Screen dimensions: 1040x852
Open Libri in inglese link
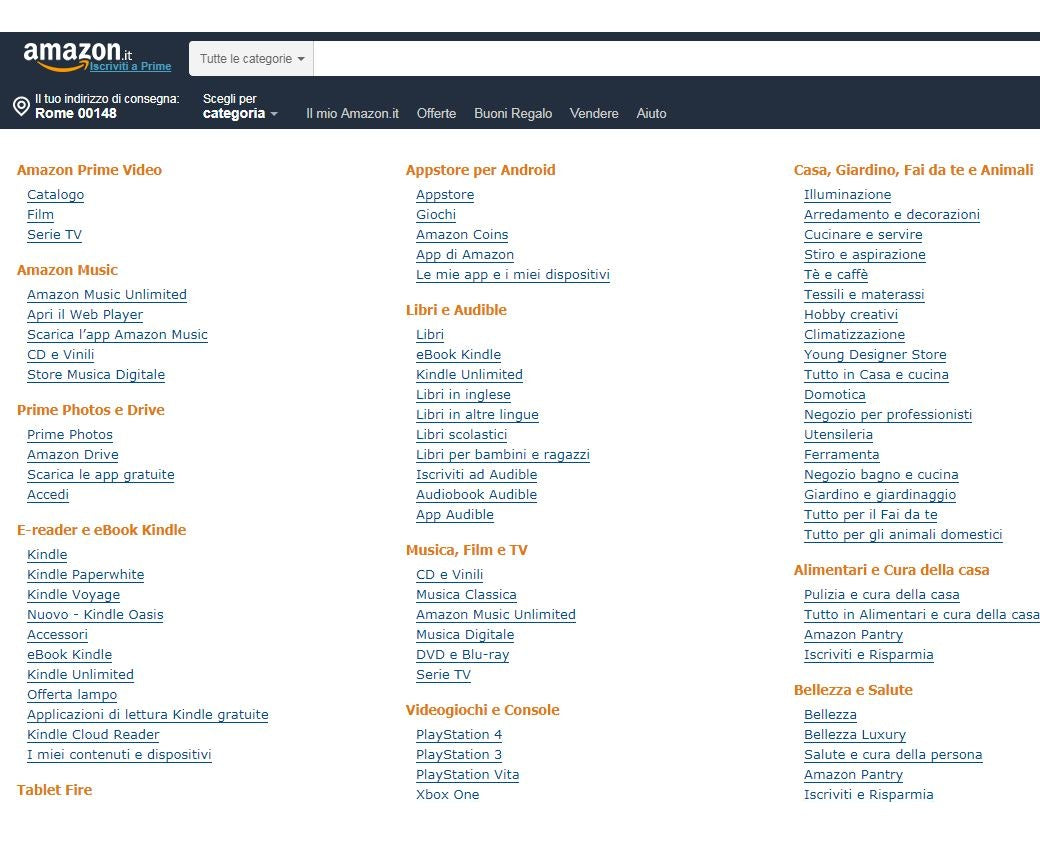(x=463, y=395)
